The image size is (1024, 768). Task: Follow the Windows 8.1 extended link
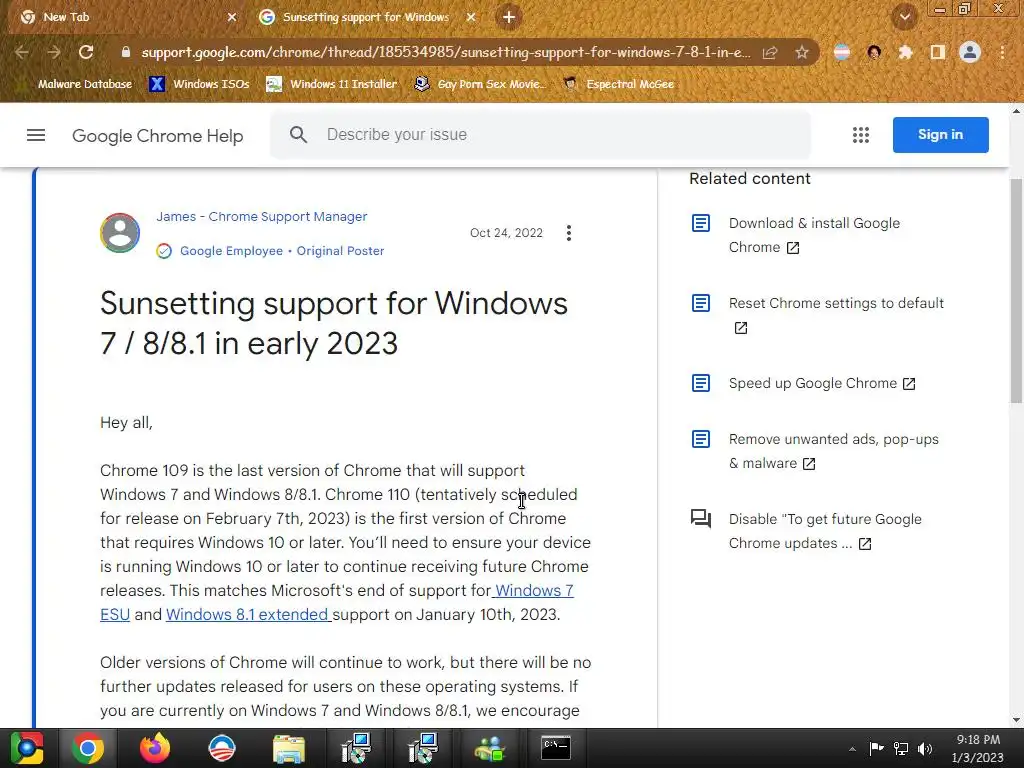pyautogui.click(x=249, y=615)
